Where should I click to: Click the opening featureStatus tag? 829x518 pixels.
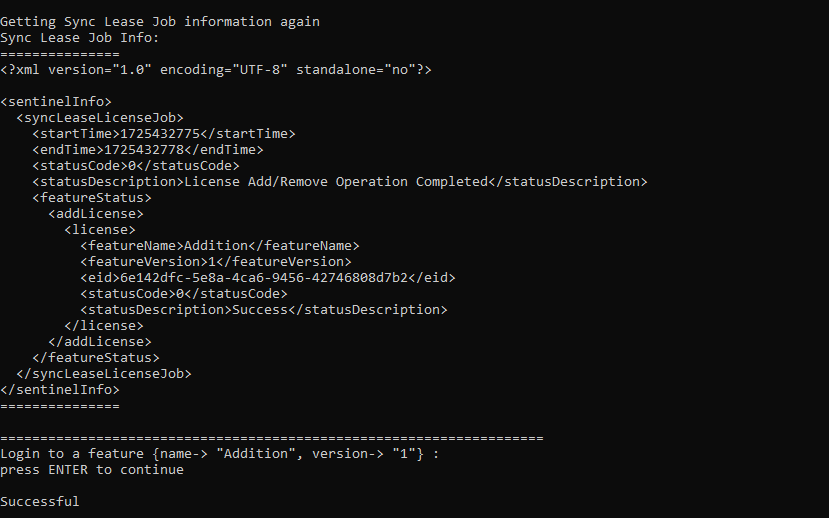[x=92, y=198]
